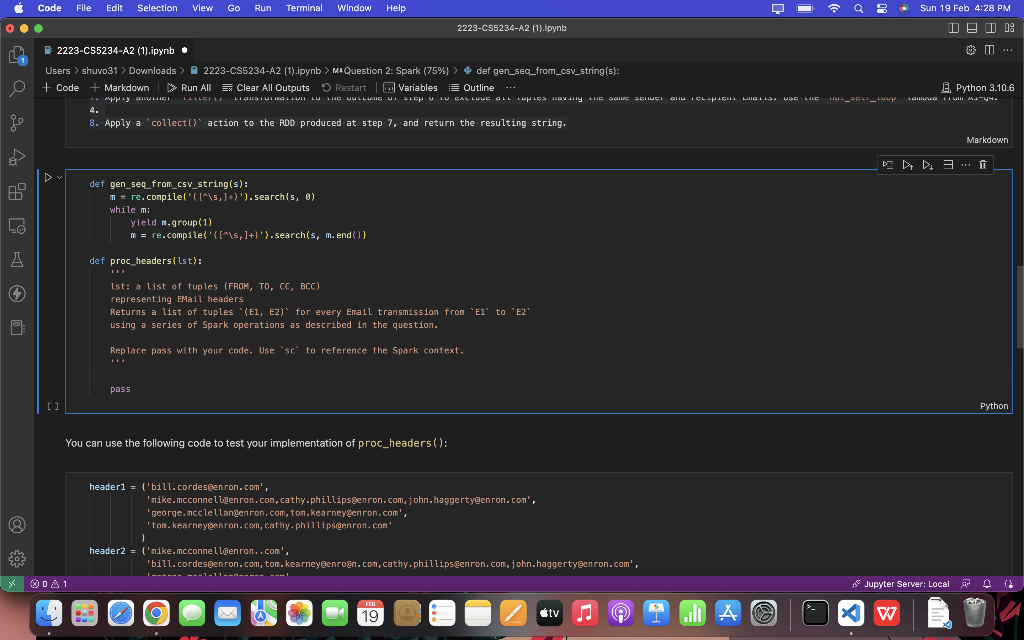Open notebook settings gear in editor title
This screenshot has width=1024, height=640.
970,50
